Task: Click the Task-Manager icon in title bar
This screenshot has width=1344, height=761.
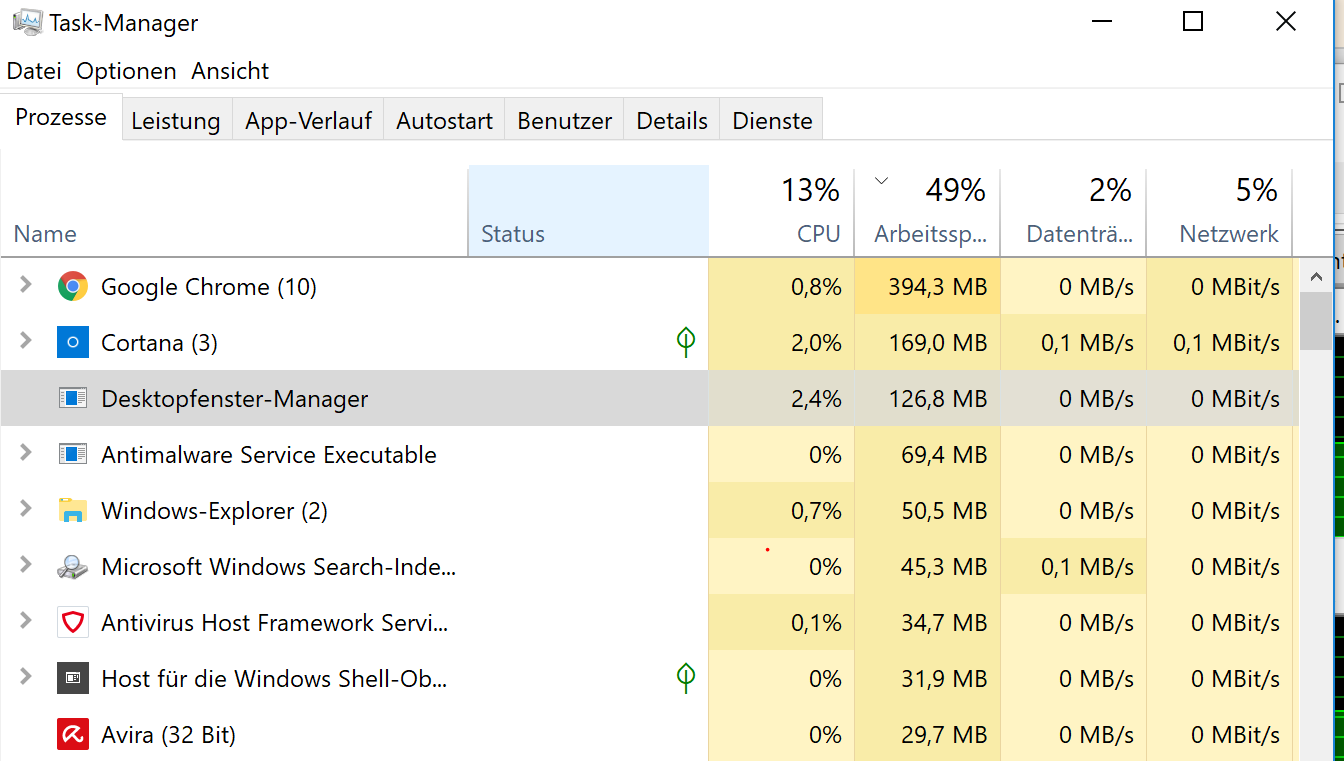Action: click(x=27, y=20)
